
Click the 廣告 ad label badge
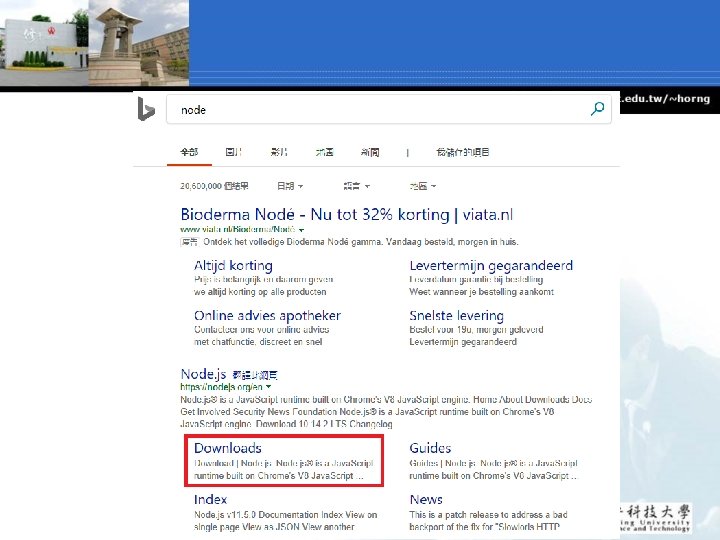pos(189,242)
